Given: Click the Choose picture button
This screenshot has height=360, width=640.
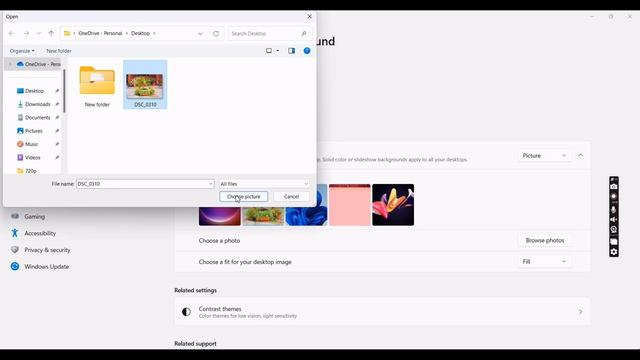Looking at the screenshot, I should coord(244,197).
